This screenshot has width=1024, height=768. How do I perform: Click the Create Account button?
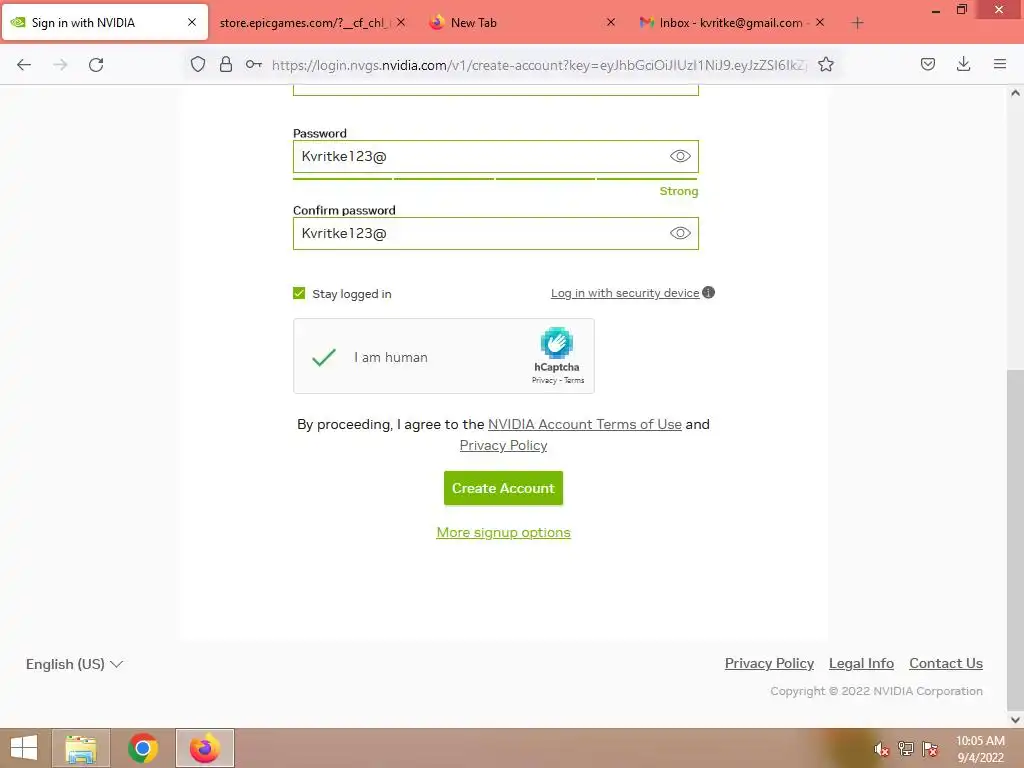(x=503, y=488)
